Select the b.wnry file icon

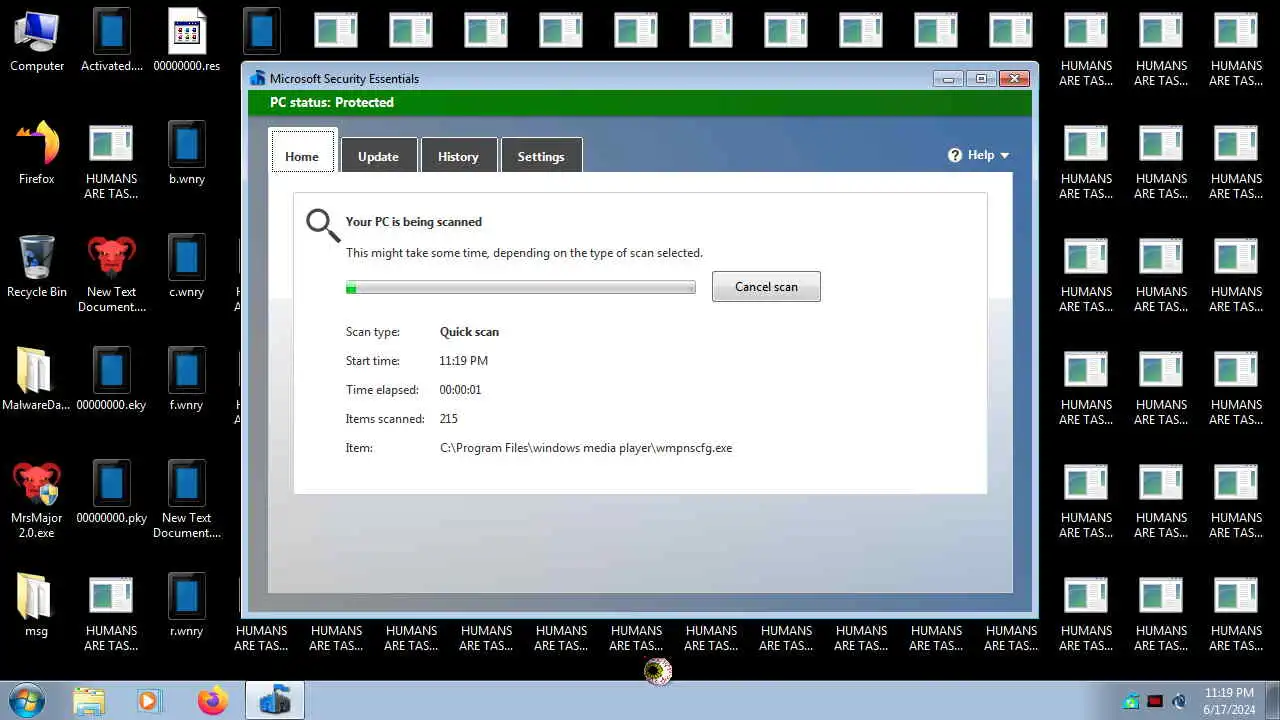(x=187, y=153)
